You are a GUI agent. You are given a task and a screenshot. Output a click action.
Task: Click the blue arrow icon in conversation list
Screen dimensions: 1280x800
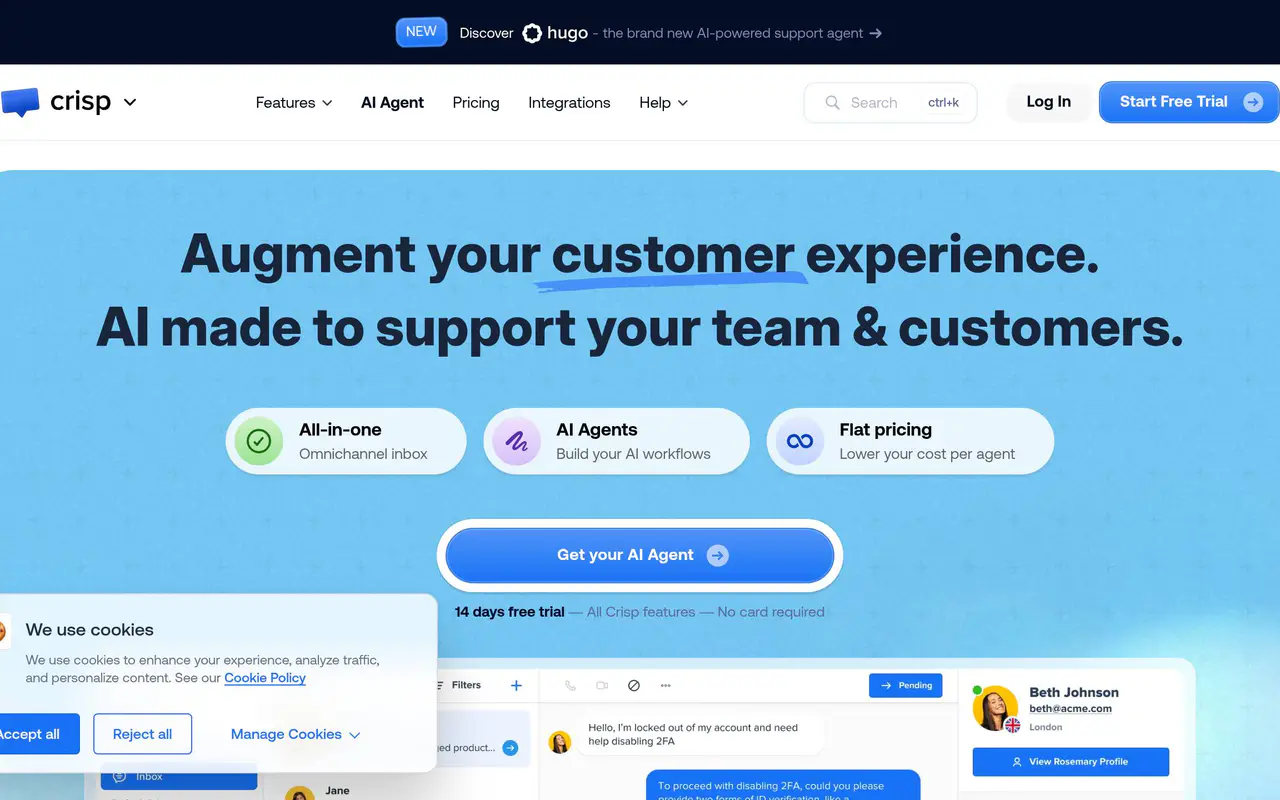[x=510, y=748]
